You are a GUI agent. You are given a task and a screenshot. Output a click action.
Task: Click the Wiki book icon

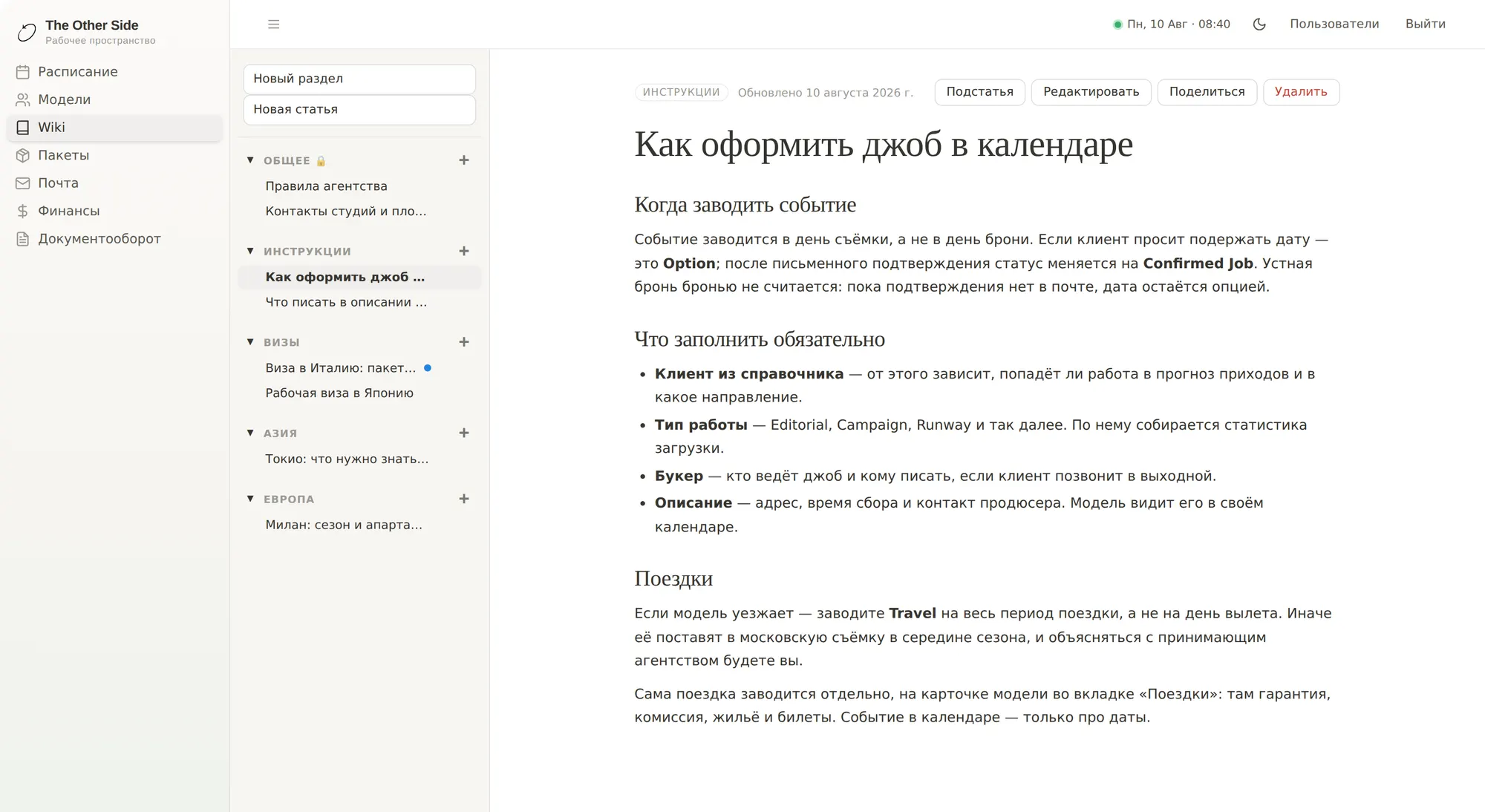coord(23,128)
